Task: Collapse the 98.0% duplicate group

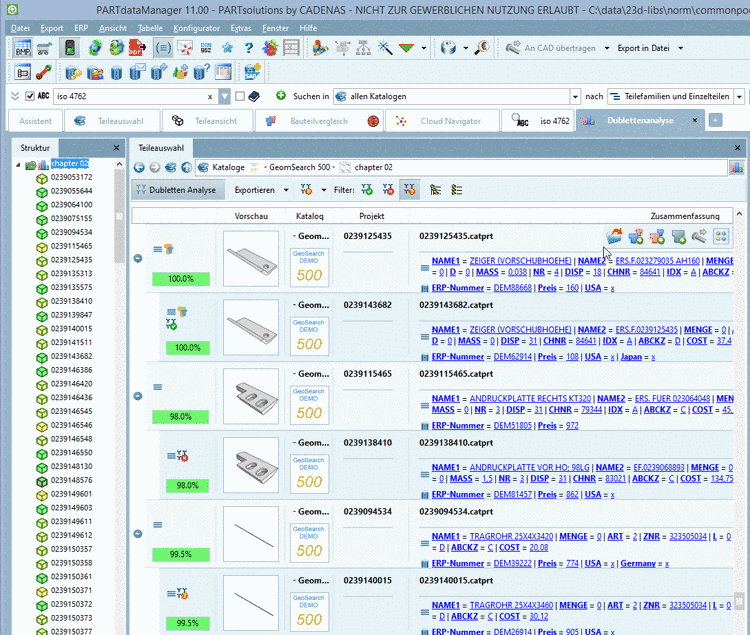Action: [137, 396]
